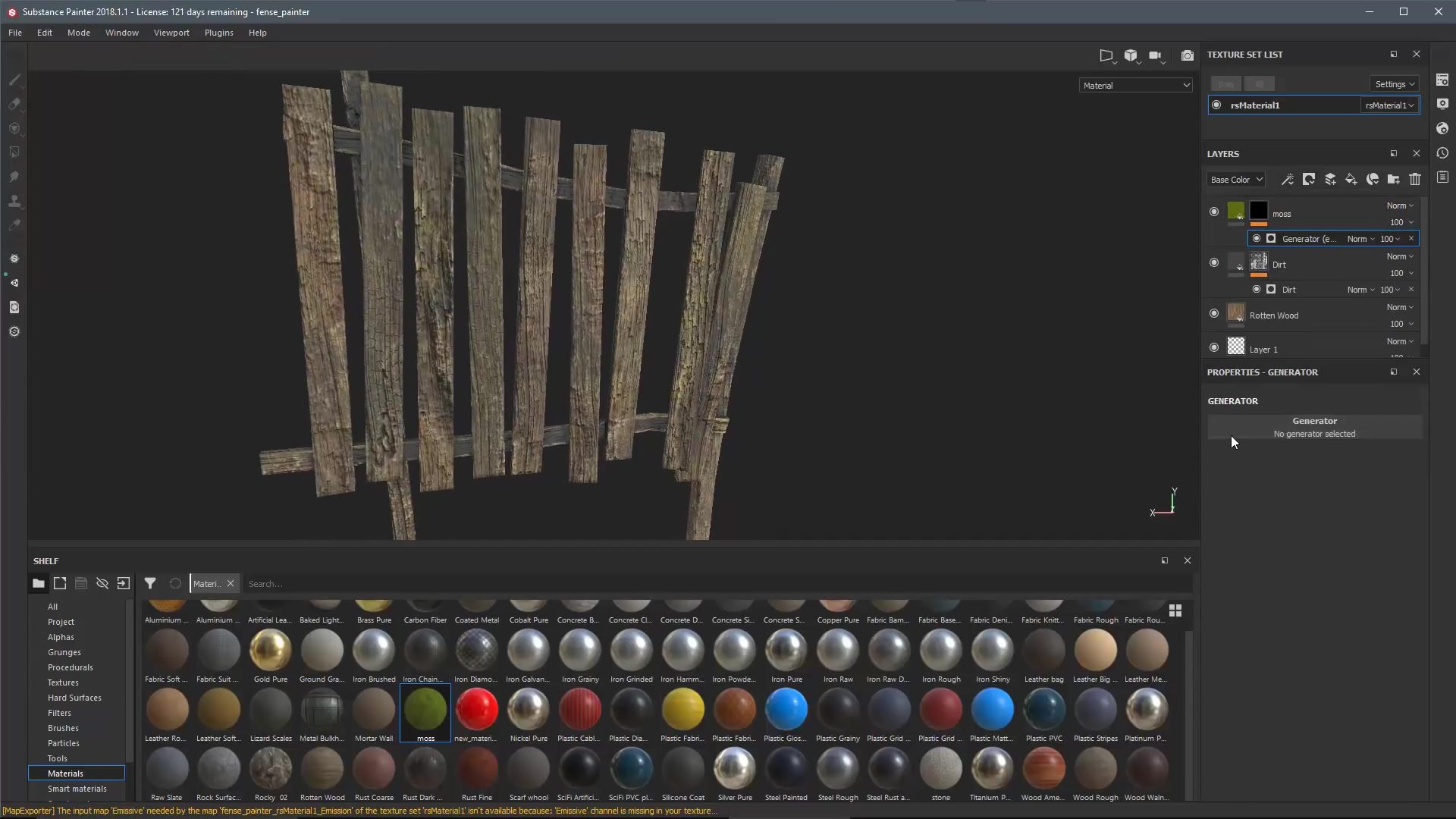Viewport: 1456px width, 819px height.
Task: Click the camera screenshot icon in viewport
Action: pos(1188,55)
